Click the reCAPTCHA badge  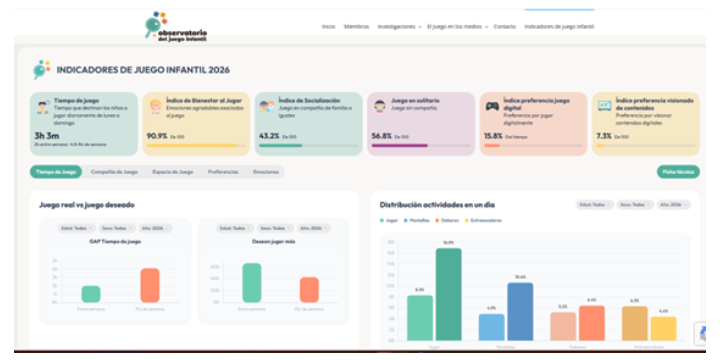pyautogui.click(x=701, y=333)
